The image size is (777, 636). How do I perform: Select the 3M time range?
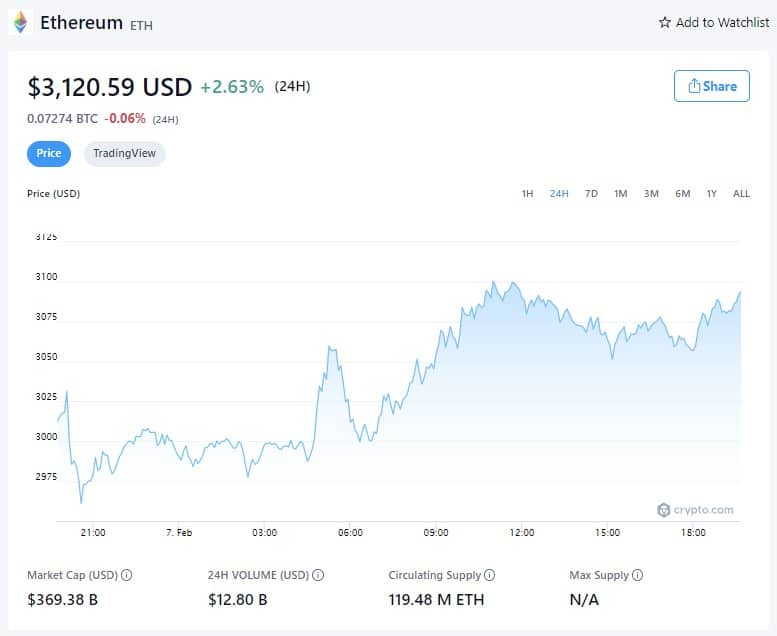pos(651,194)
